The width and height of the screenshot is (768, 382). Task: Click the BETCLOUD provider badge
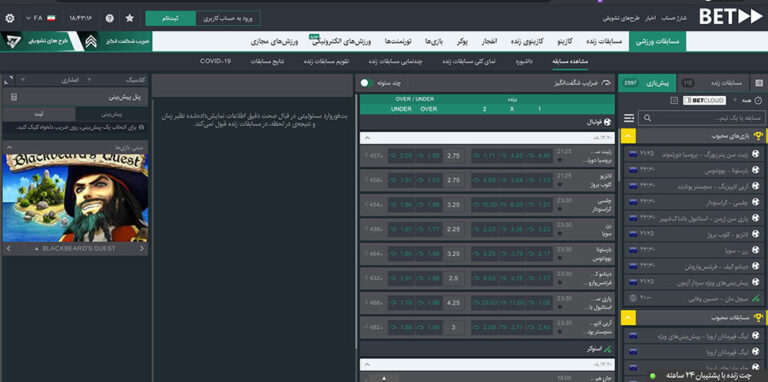coord(704,100)
